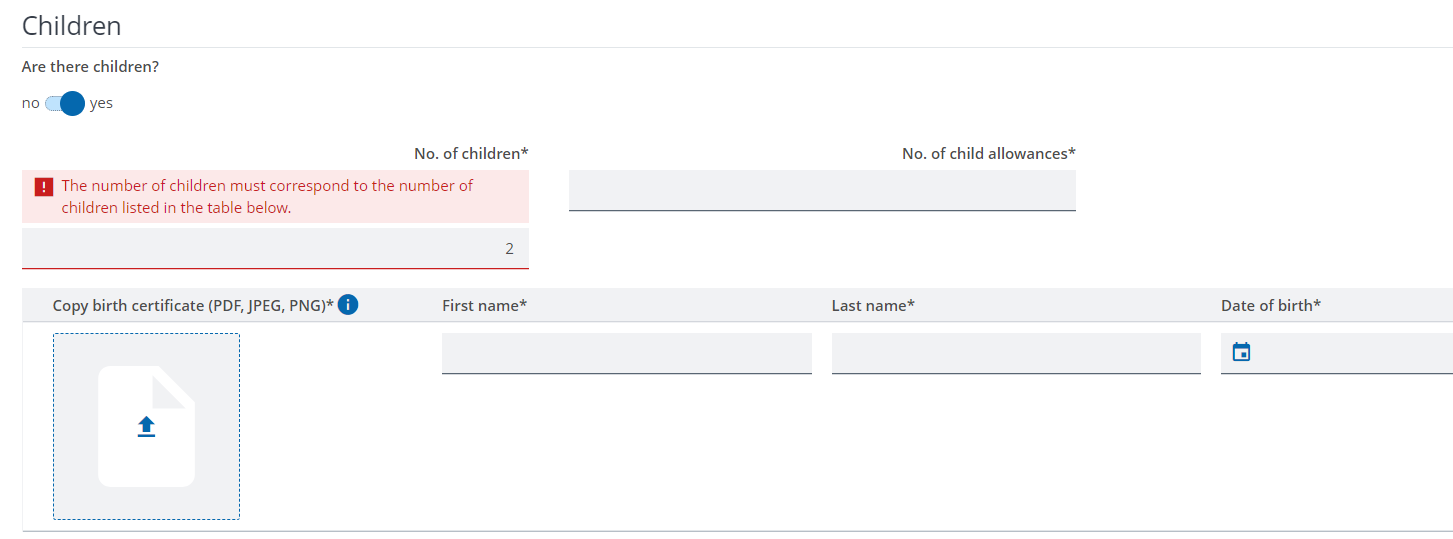Image resolution: width=1453 pixels, height=539 pixels.
Task: Click into the First name input
Action: tap(627, 353)
